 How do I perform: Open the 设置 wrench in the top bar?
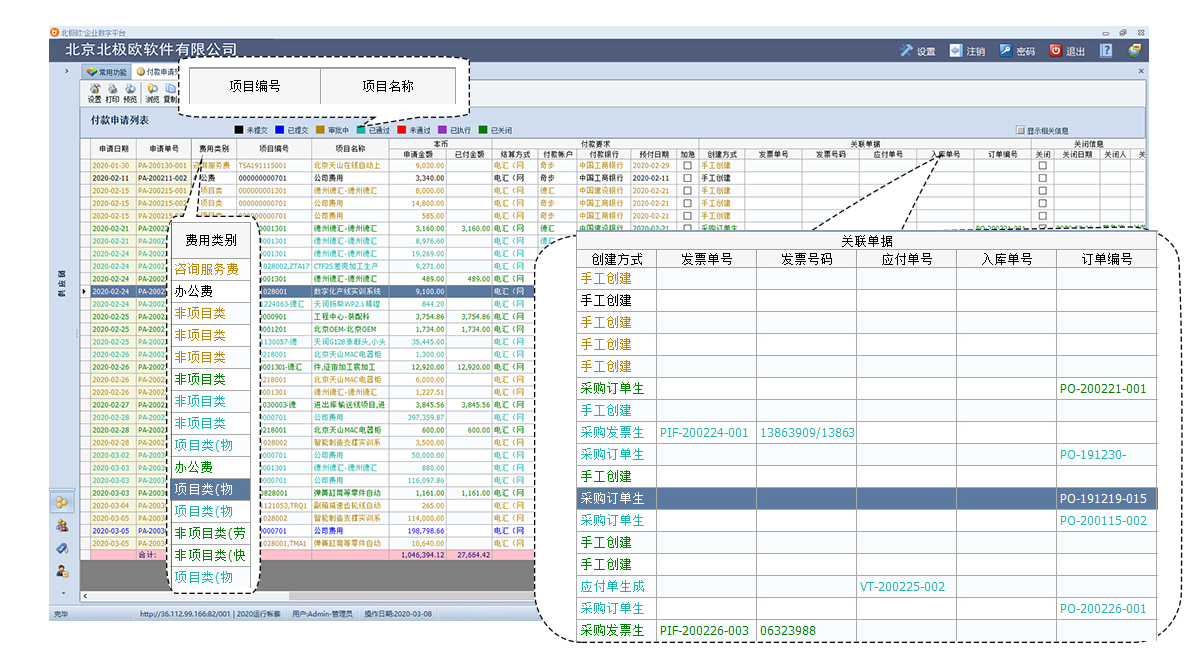coord(917,51)
